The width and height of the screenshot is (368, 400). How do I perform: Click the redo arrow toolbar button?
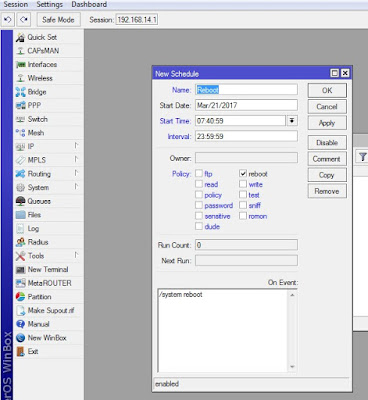click(x=24, y=20)
